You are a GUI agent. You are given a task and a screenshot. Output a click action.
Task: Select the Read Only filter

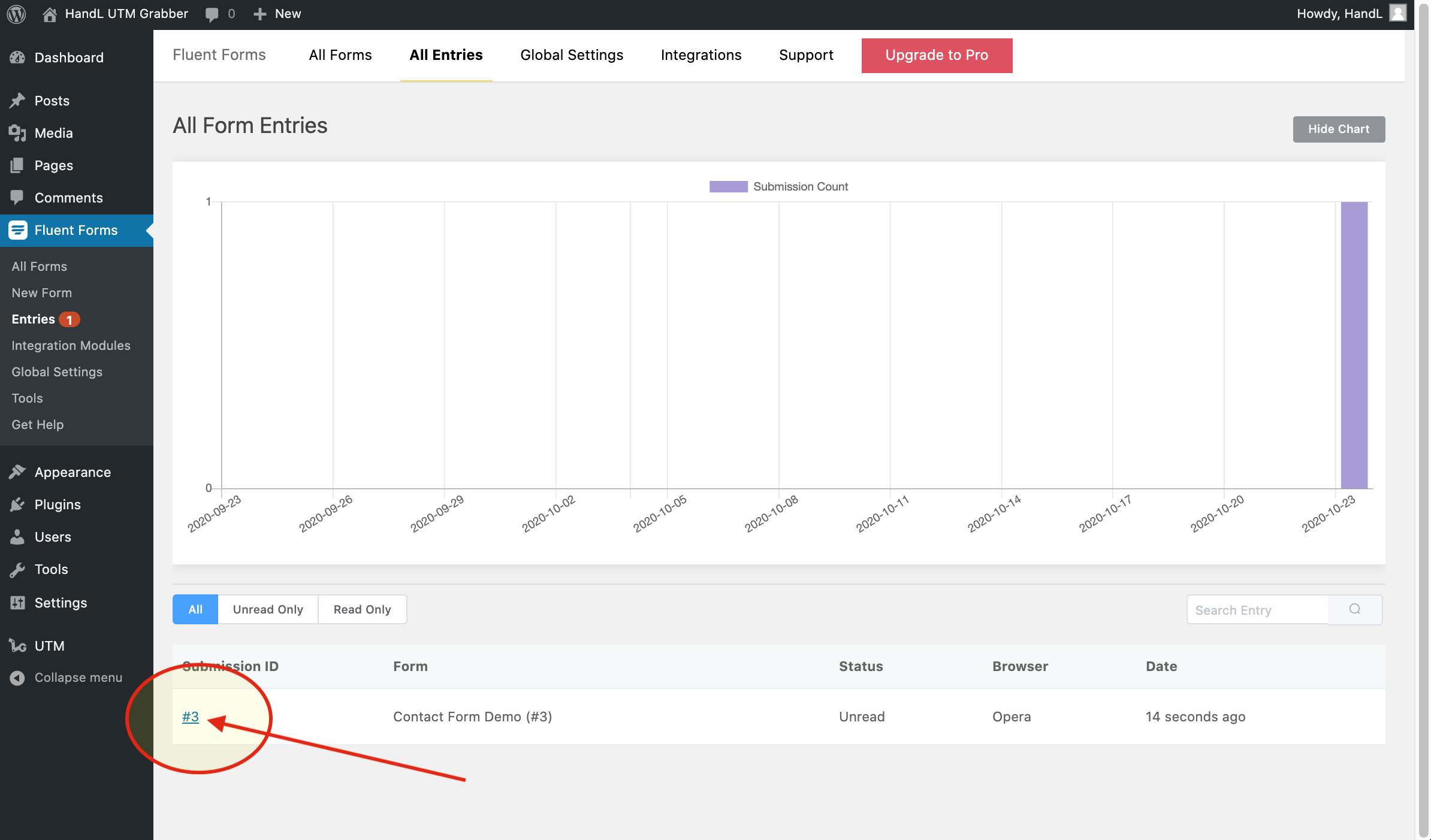pos(362,609)
